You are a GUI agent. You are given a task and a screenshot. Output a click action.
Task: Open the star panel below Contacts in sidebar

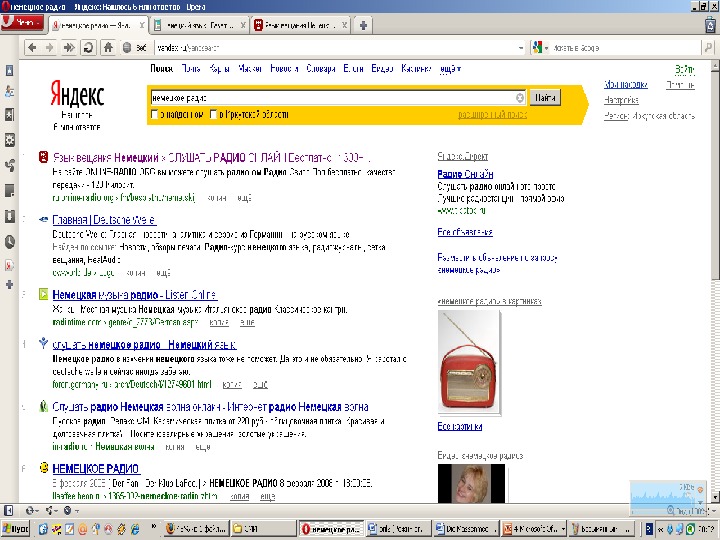point(9,114)
